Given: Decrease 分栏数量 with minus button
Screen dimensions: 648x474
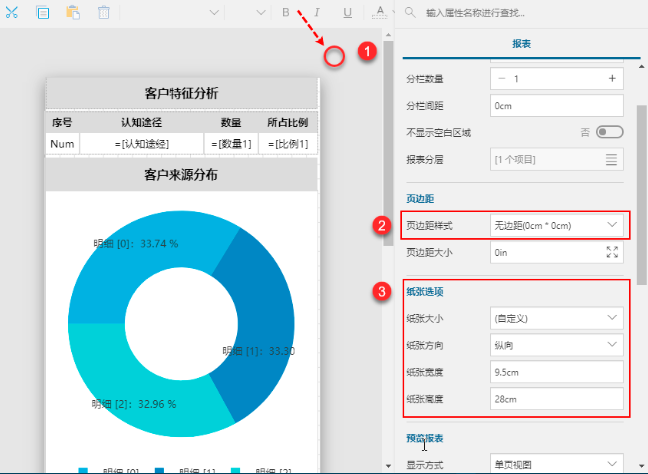Looking at the screenshot, I should point(502,79).
